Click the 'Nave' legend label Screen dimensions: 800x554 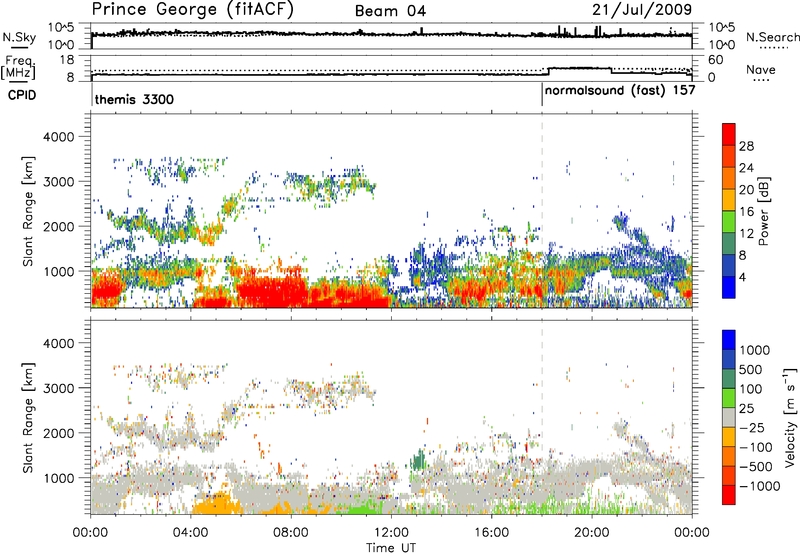pyautogui.click(x=760, y=69)
